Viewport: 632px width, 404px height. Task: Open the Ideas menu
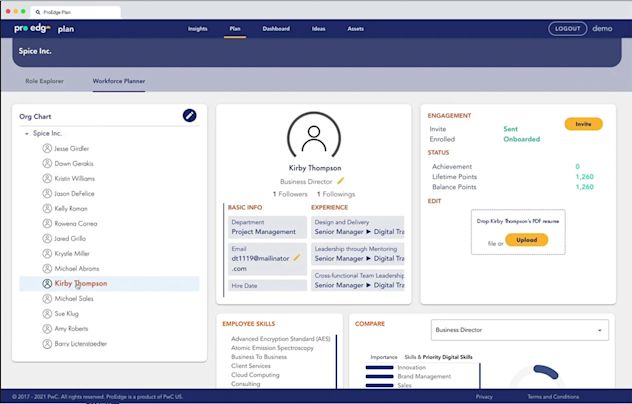coord(318,29)
